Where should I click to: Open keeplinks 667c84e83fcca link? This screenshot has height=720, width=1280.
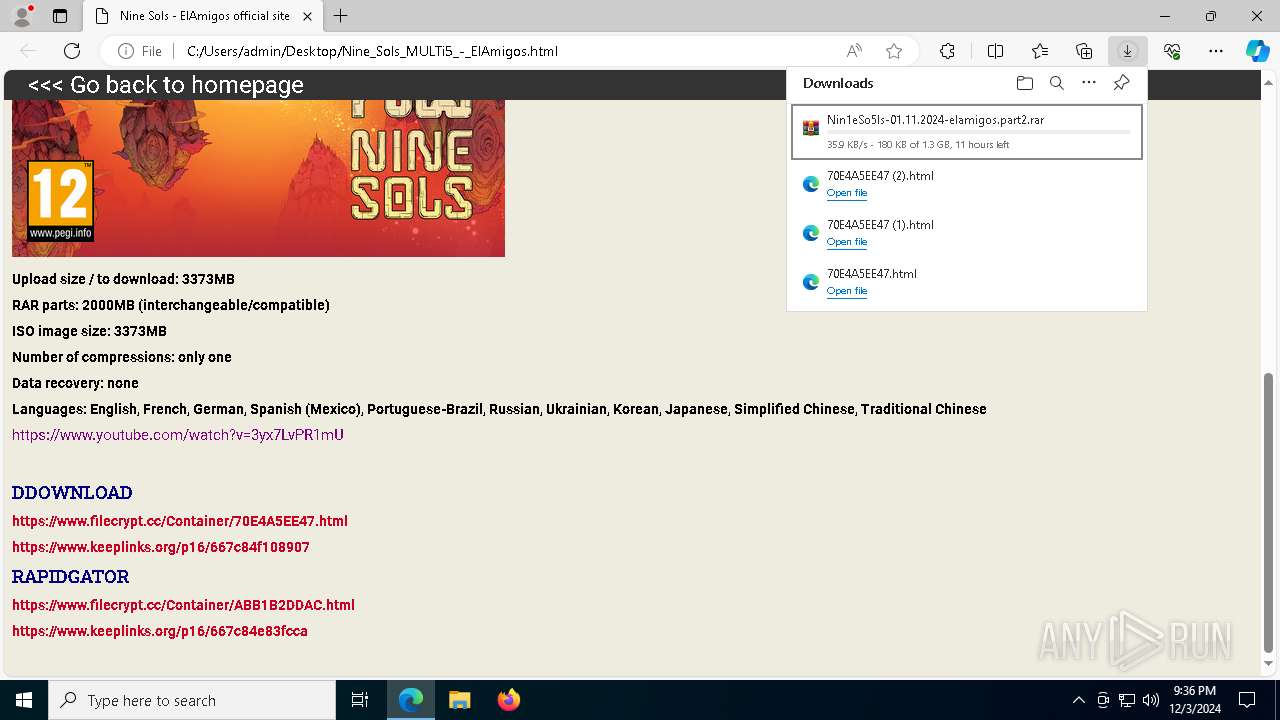pyautogui.click(x=160, y=631)
